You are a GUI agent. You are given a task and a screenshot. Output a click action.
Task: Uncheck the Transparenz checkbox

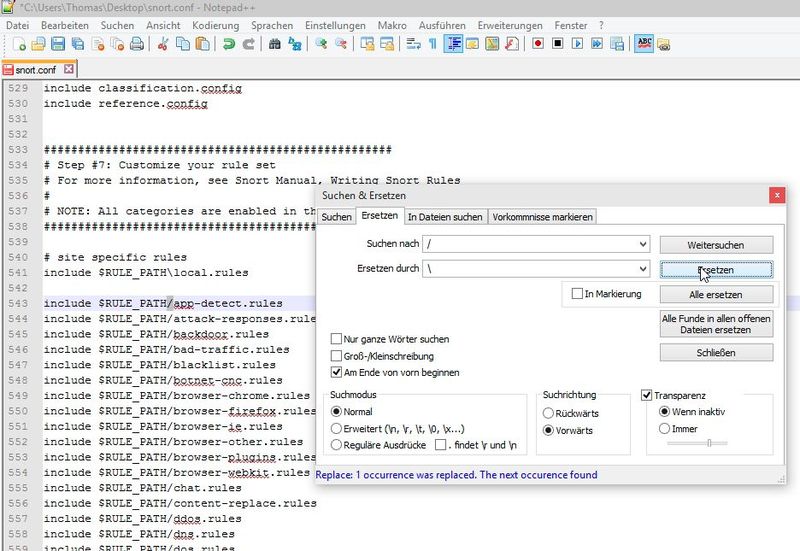coord(646,395)
